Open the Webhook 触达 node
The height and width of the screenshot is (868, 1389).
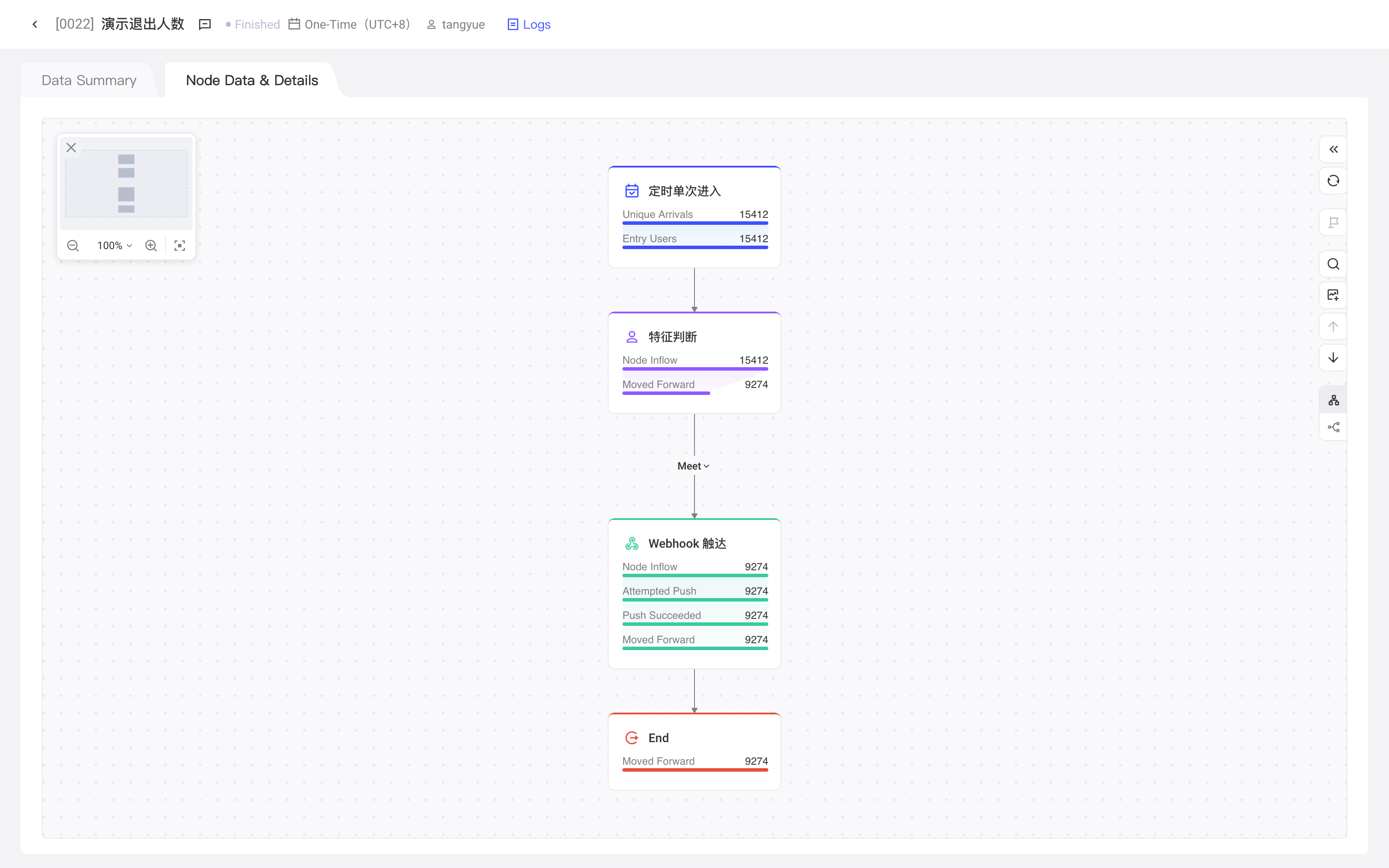pyautogui.click(x=694, y=594)
